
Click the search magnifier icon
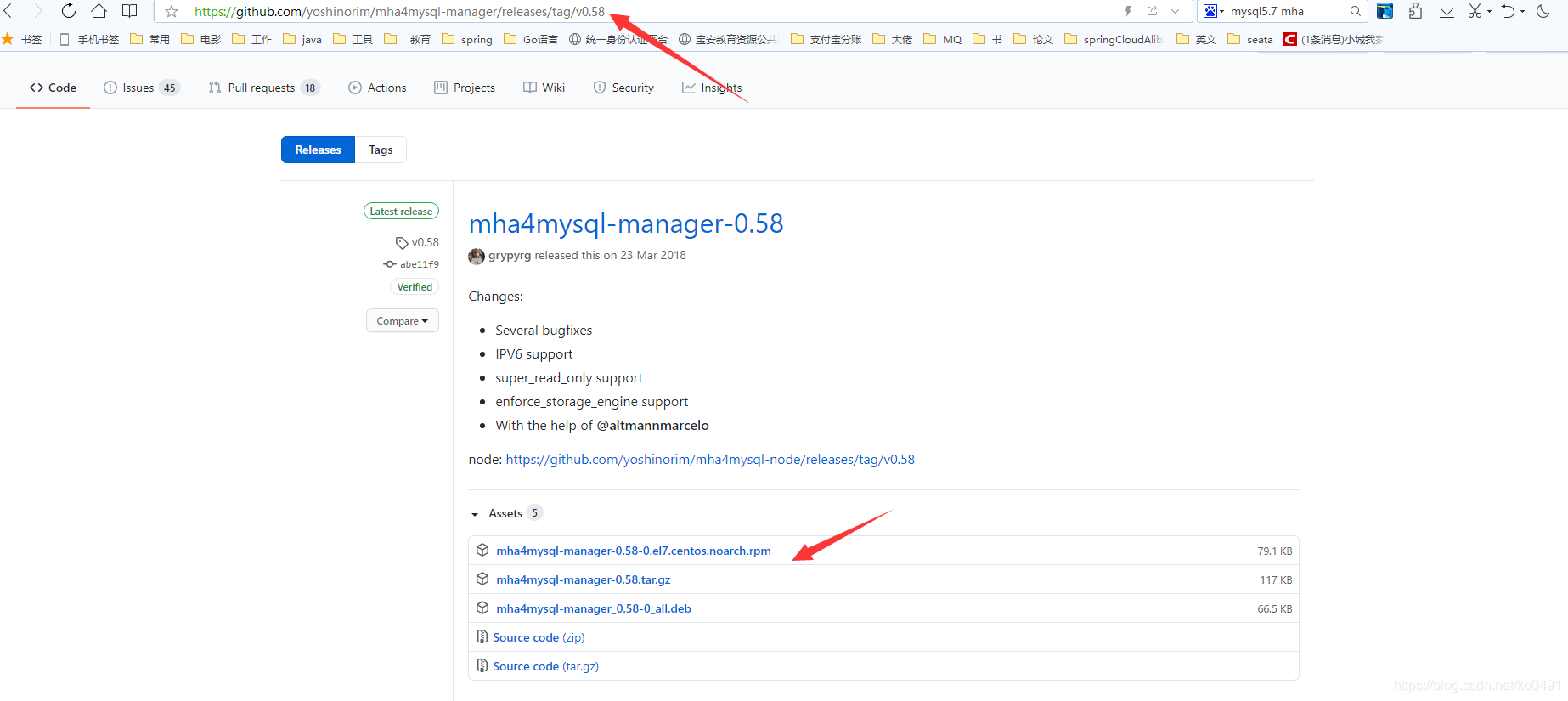pos(1355,11)
